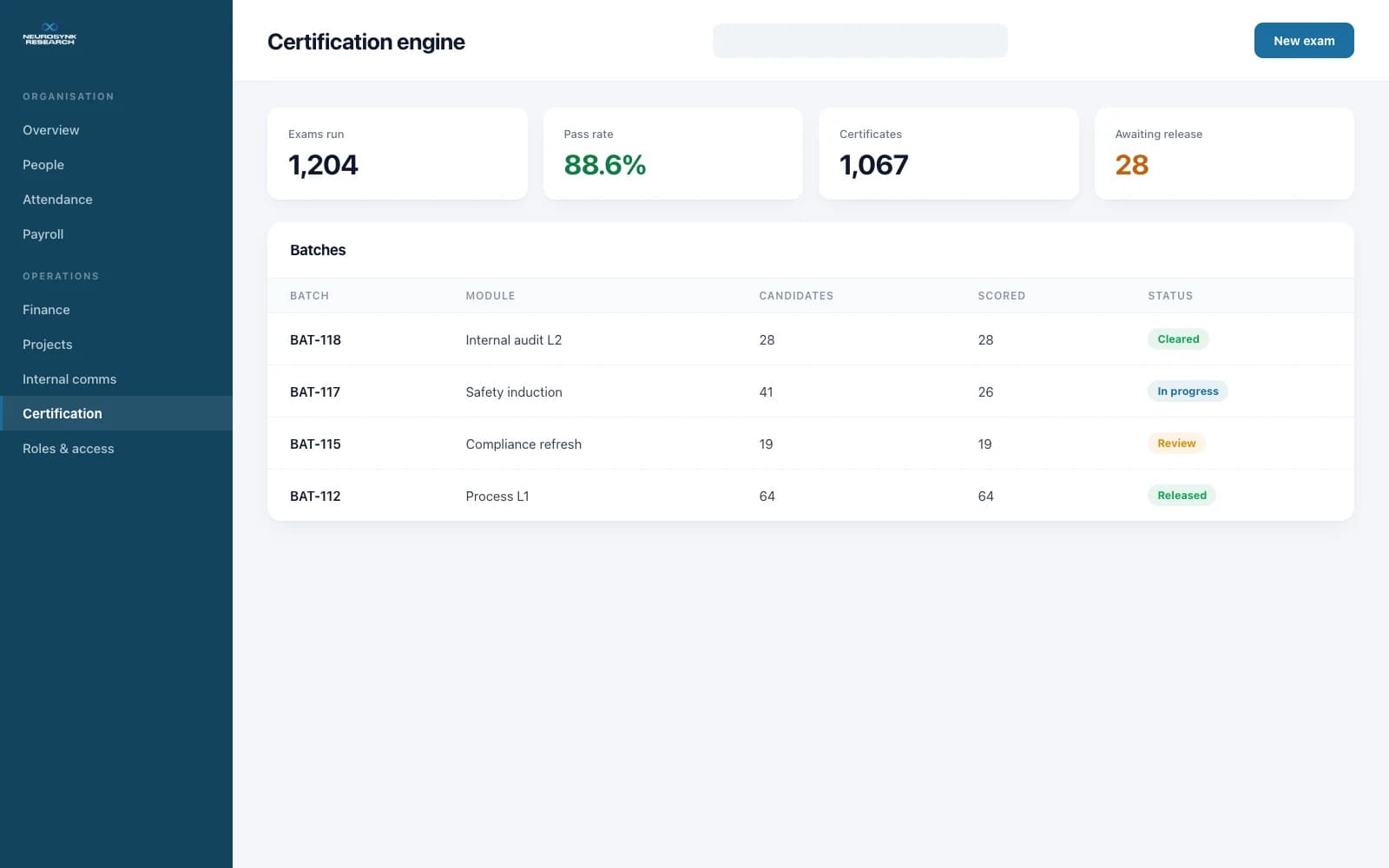
Task: Click candidates value 64 for BAT-112
Action: pyautogui.click(x=767, y=496)
